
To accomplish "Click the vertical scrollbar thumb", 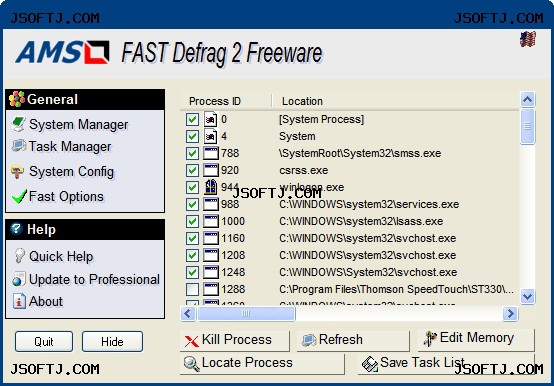I will [x=528, y=126].
